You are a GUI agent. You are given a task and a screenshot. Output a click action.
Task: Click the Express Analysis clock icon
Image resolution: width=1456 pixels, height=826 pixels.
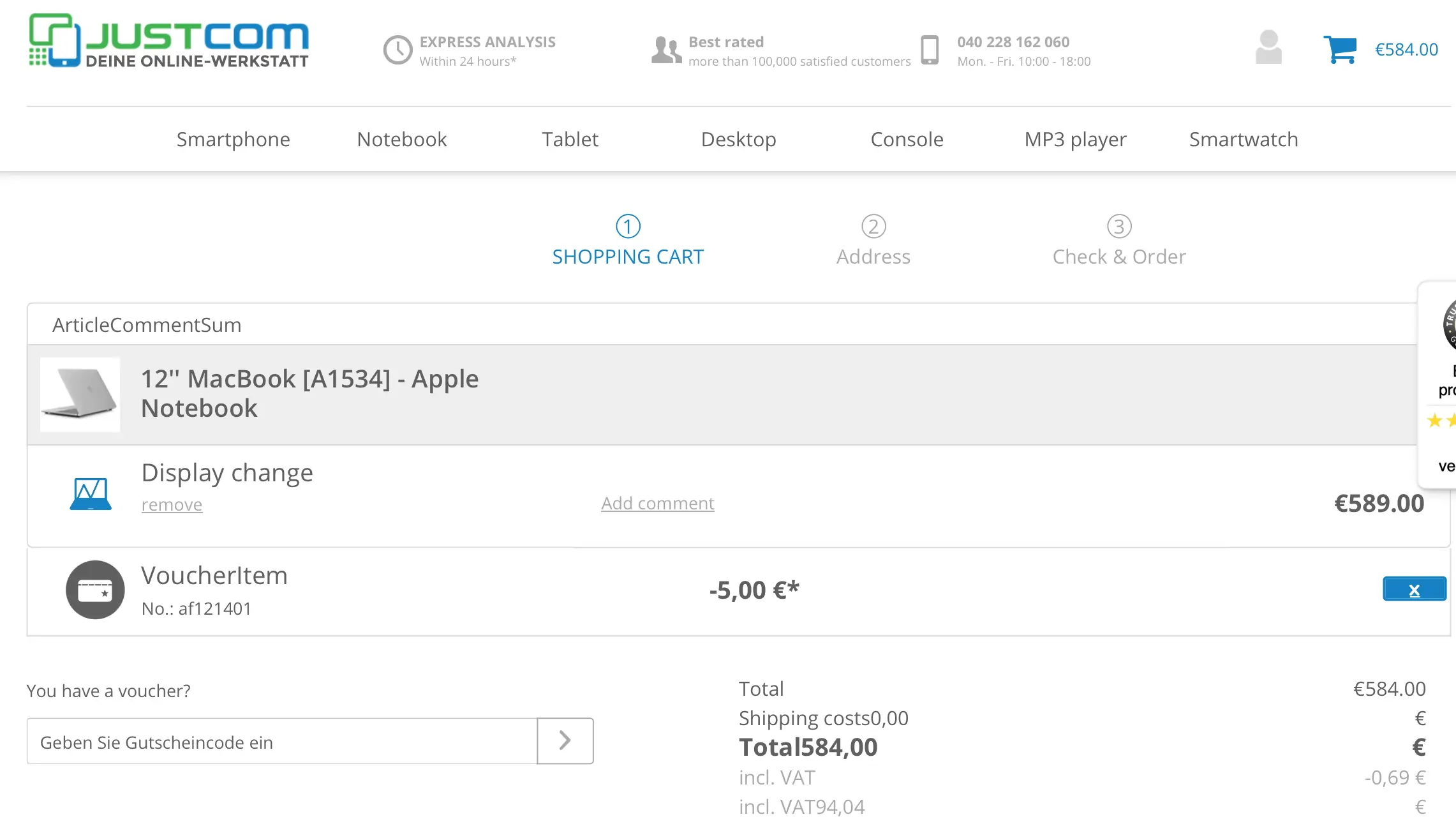click(x=397, y=50)
